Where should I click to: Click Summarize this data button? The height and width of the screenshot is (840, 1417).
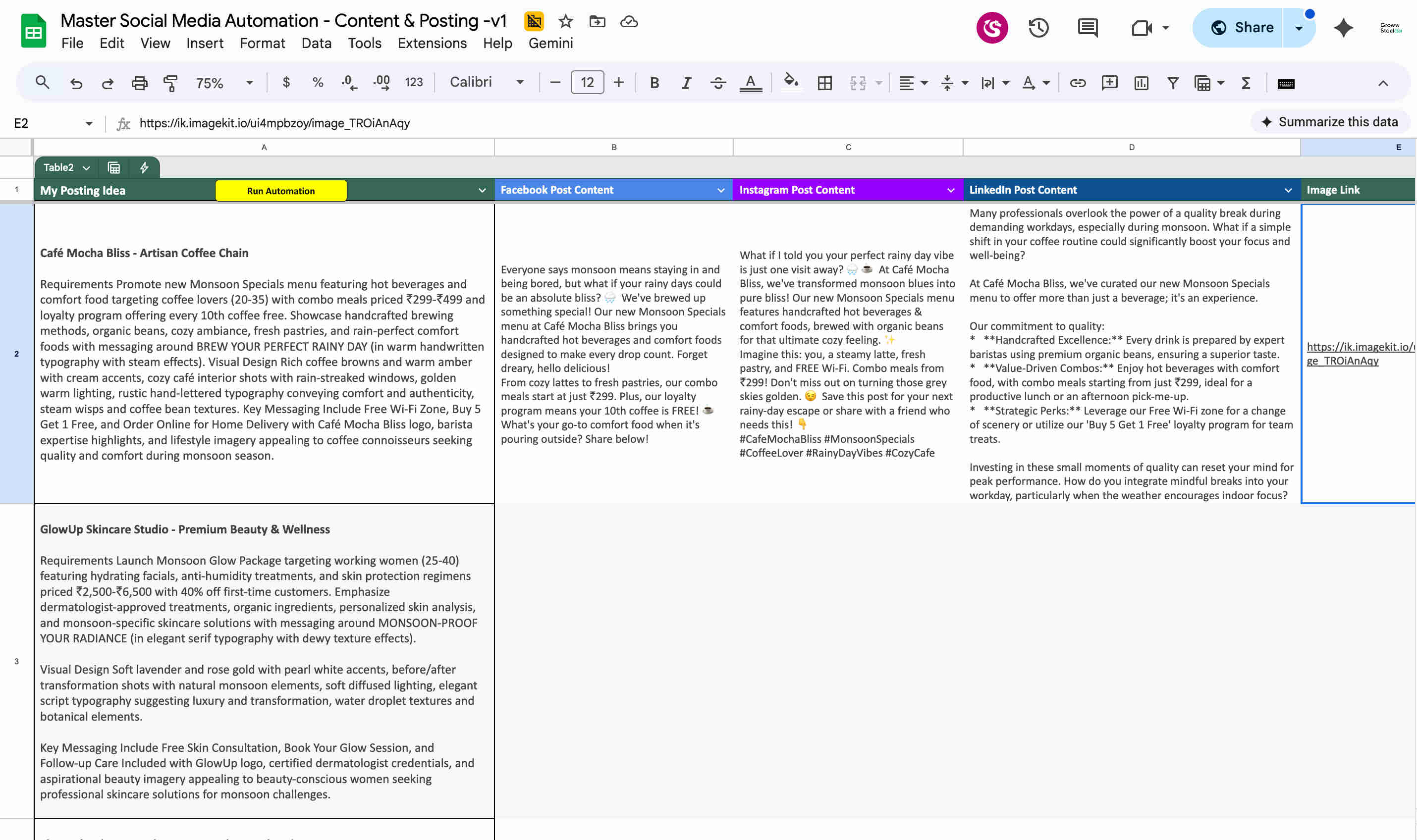point(1330,122)
